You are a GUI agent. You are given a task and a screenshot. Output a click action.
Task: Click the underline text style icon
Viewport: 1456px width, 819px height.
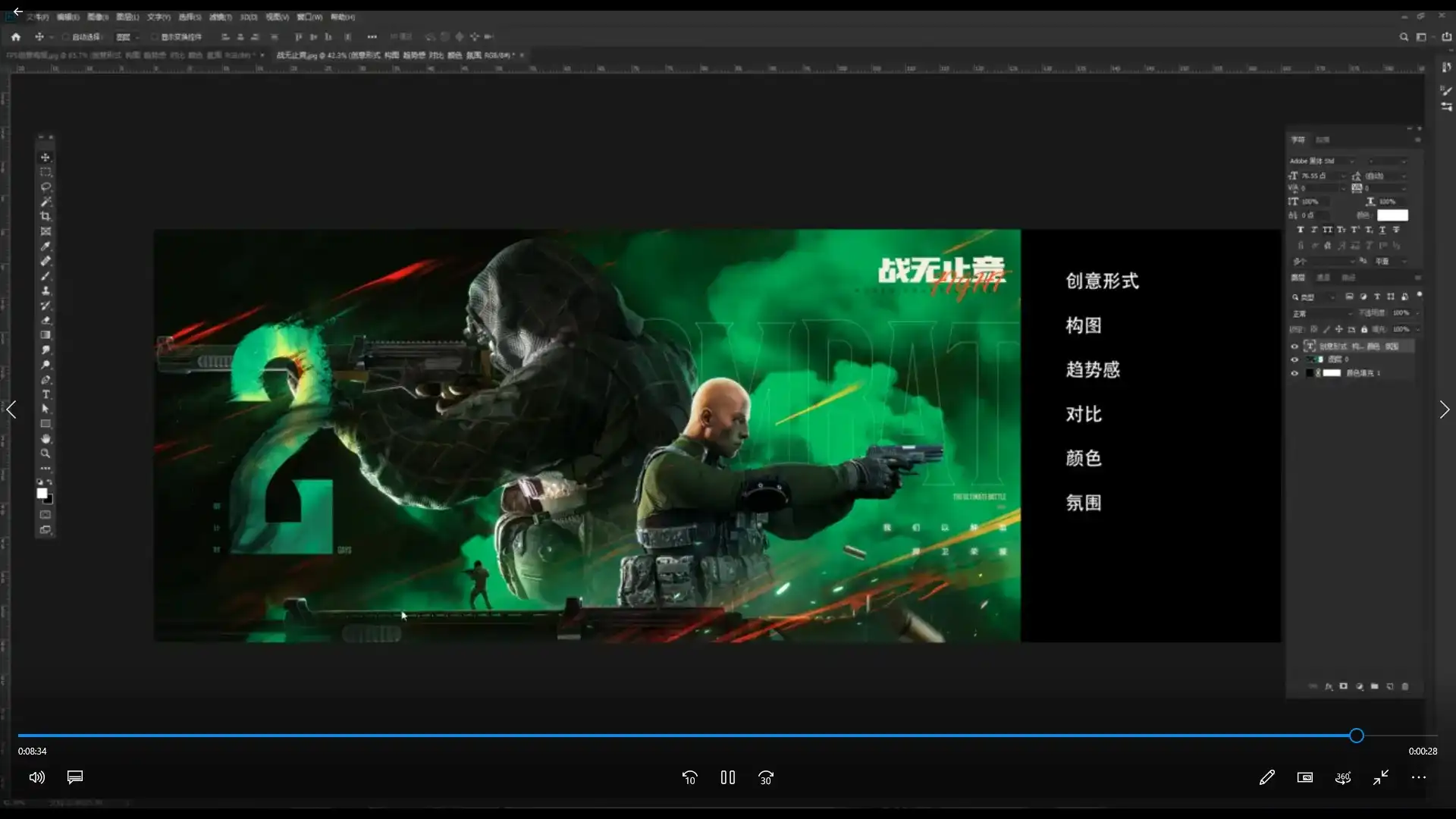click(1382, 230)
